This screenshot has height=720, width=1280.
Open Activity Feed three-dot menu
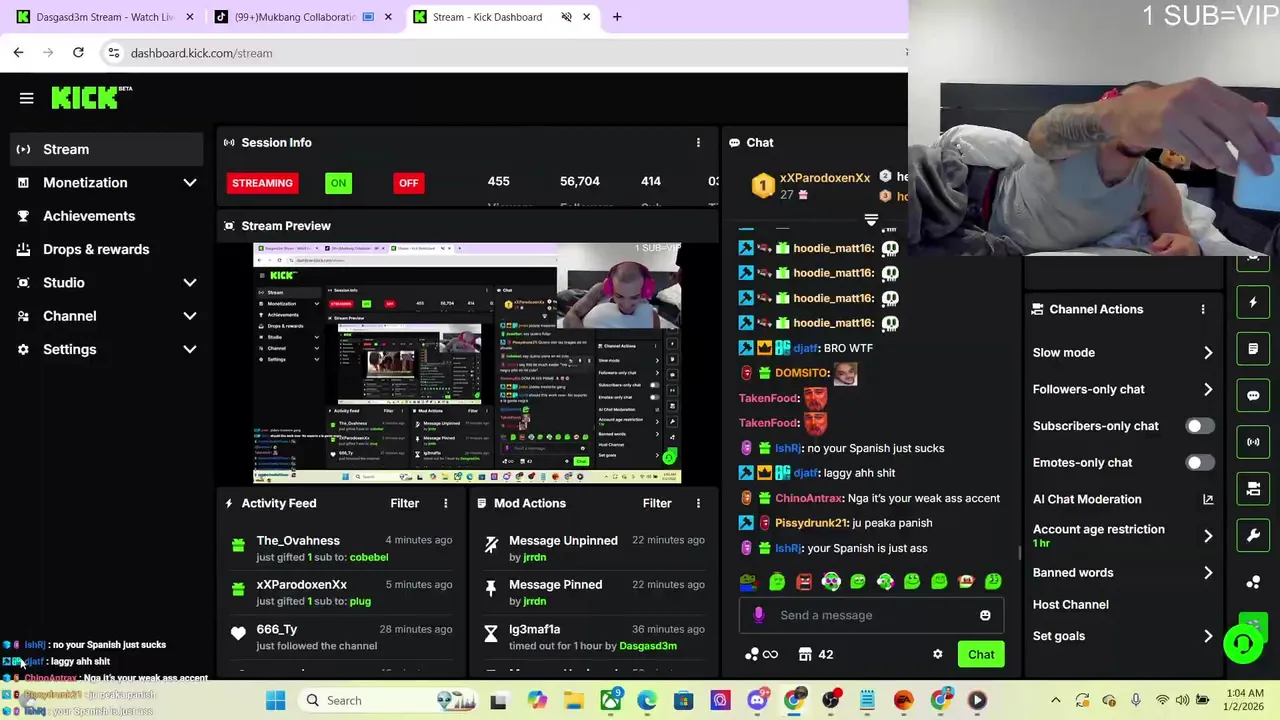(x=446, y=503)
